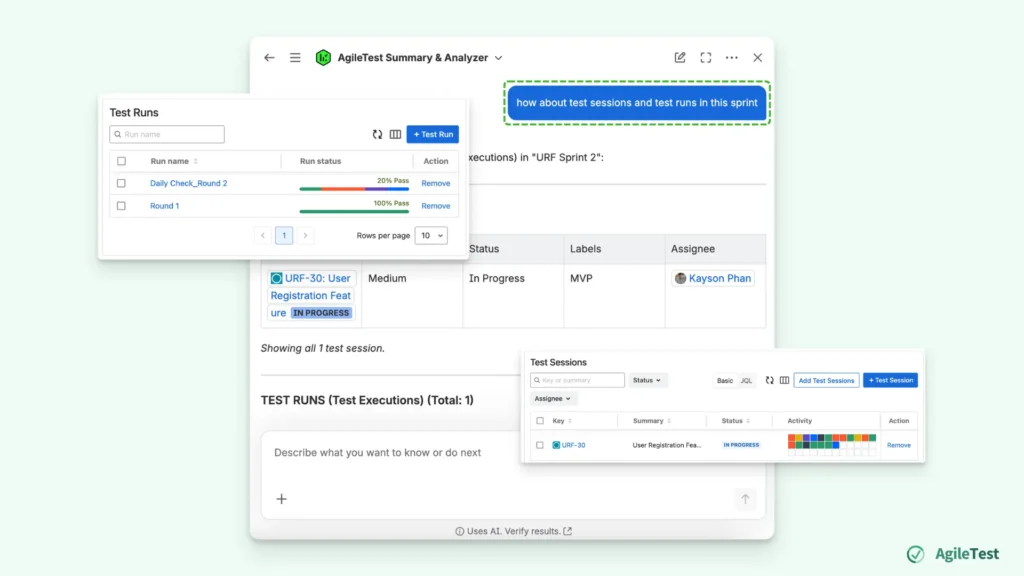Viewport: 1024px width, 576px height.
Task: Click the IN PROGRESS lozenge on the issue link
Action: point(321,313)
